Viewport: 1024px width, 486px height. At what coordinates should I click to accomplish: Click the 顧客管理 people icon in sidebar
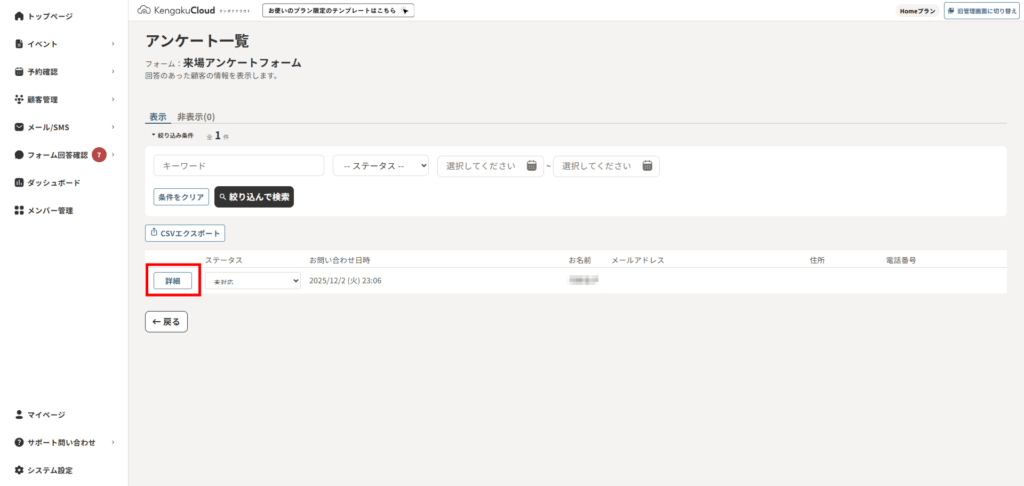pos(19,100)
